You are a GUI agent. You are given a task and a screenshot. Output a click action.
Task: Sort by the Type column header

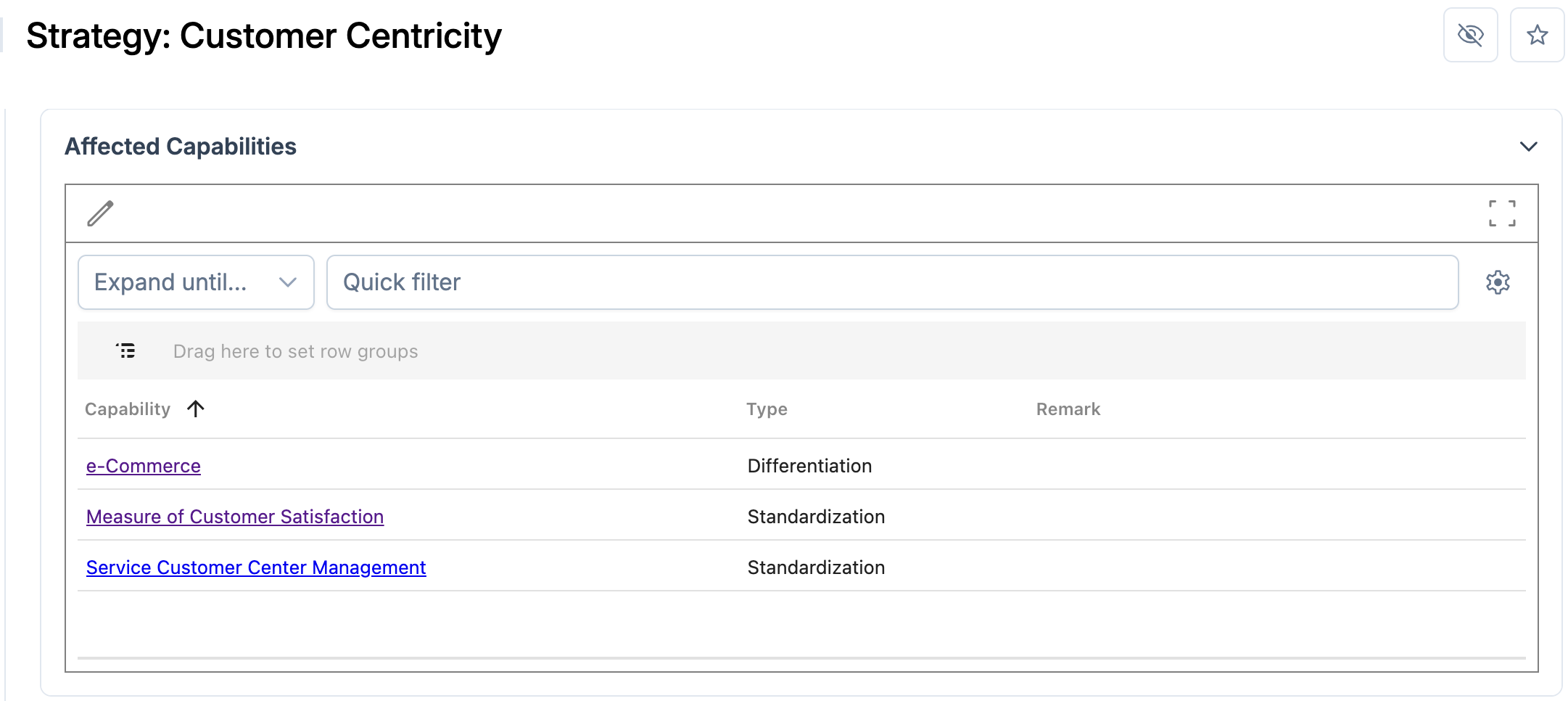(x=767, y=409)
